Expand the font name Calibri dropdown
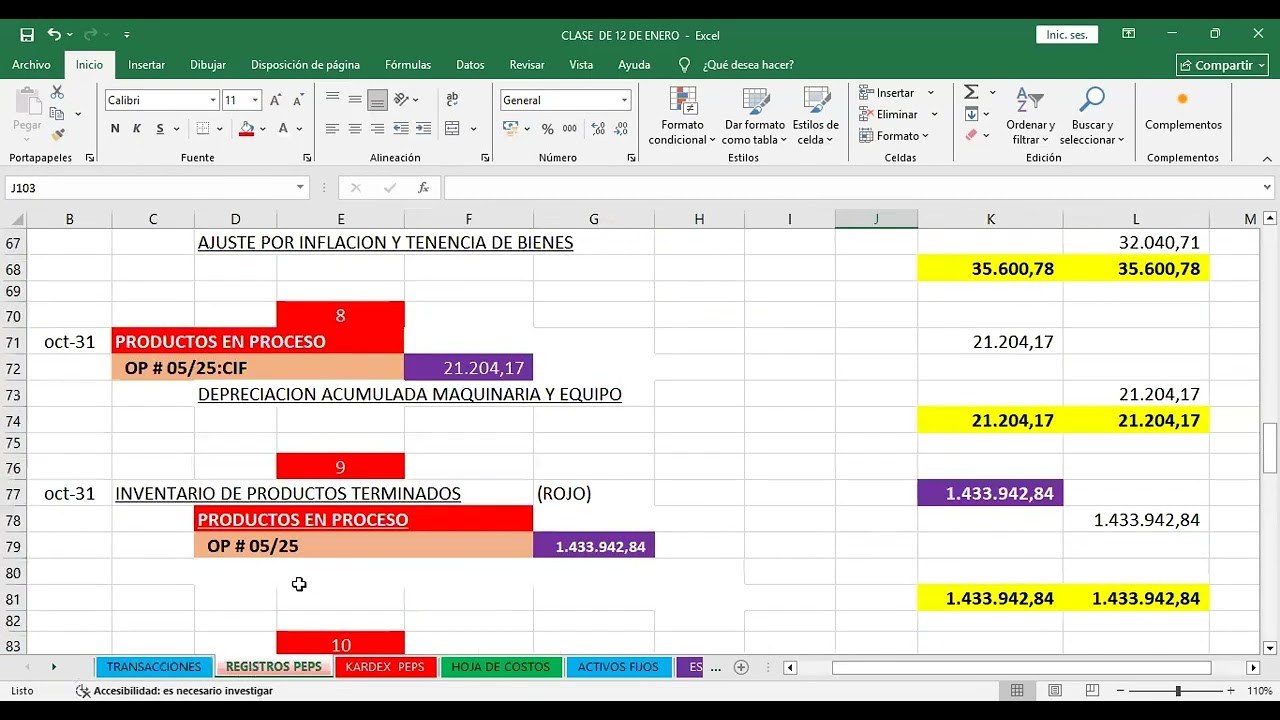1280x720 pixels. click(213, 100)
